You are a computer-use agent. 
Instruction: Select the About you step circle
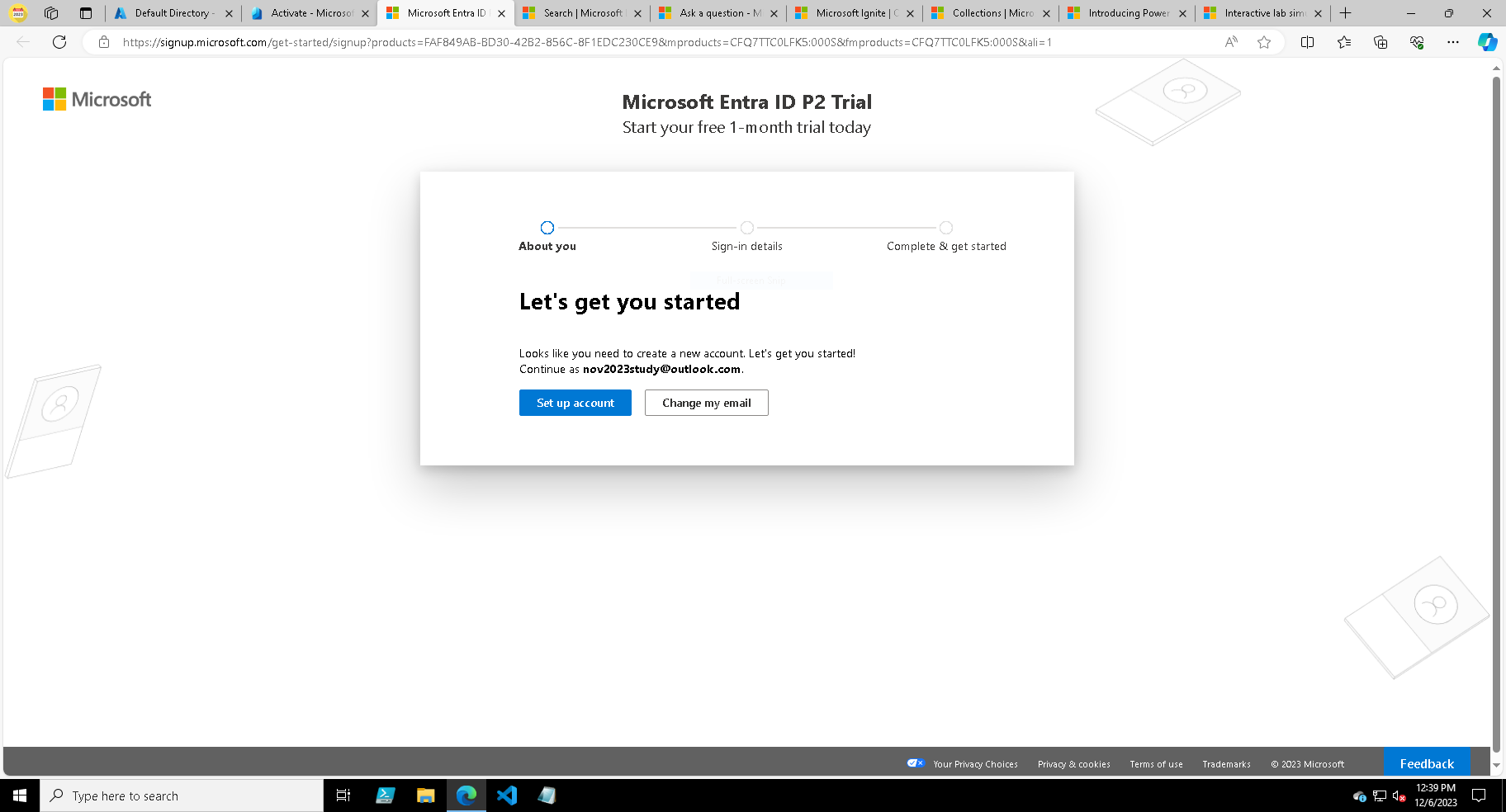point(547,228)
